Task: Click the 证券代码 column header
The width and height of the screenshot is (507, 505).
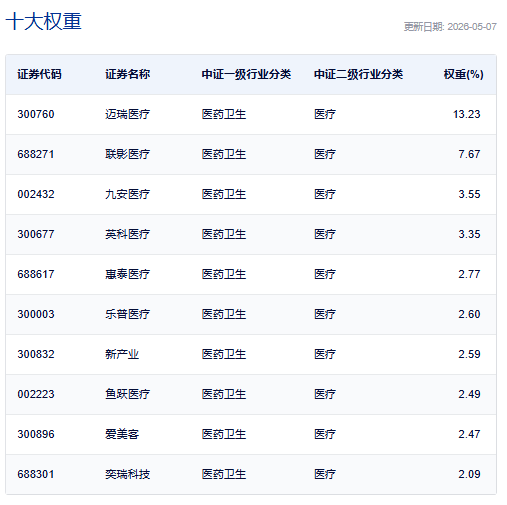Action: point(39,74)
